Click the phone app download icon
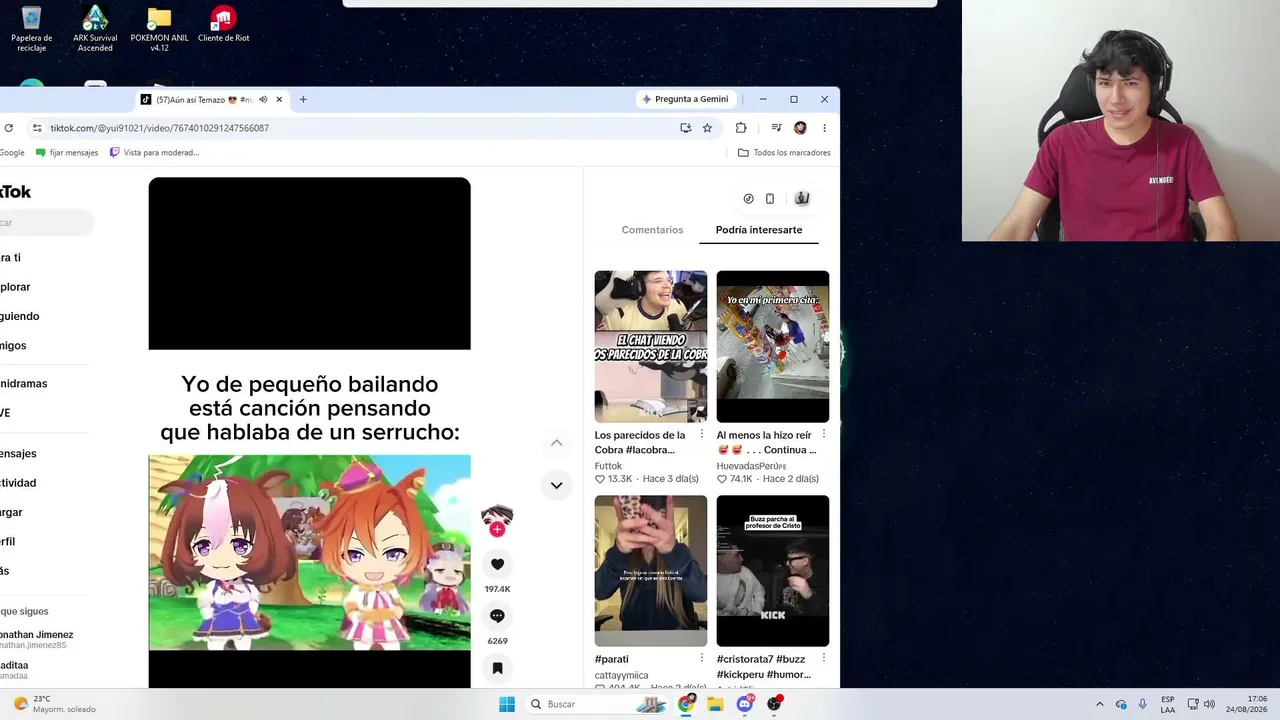The image size is (1280, 720). pos(770,199)
